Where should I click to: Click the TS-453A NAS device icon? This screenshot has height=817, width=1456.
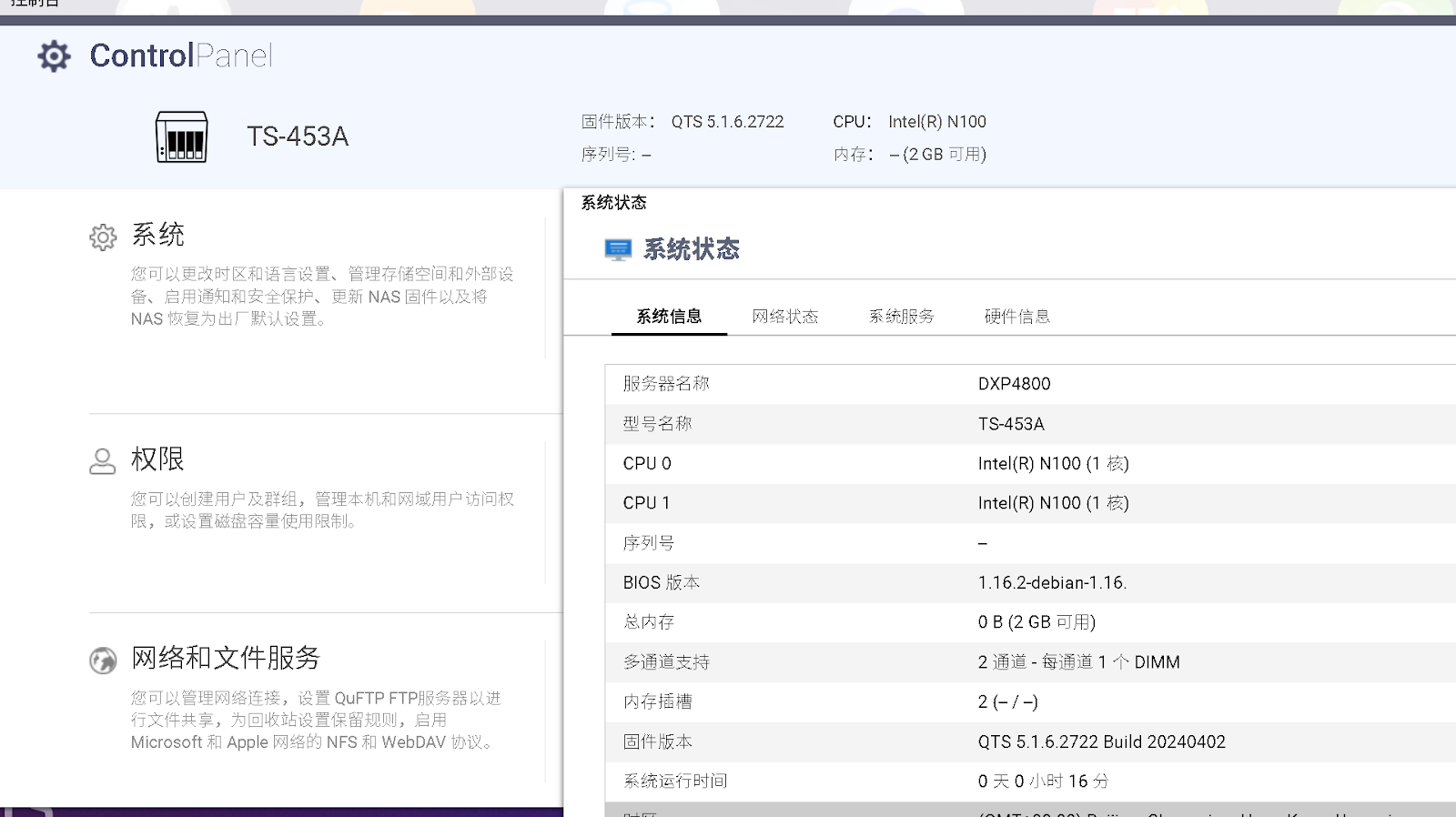[181, 136]
